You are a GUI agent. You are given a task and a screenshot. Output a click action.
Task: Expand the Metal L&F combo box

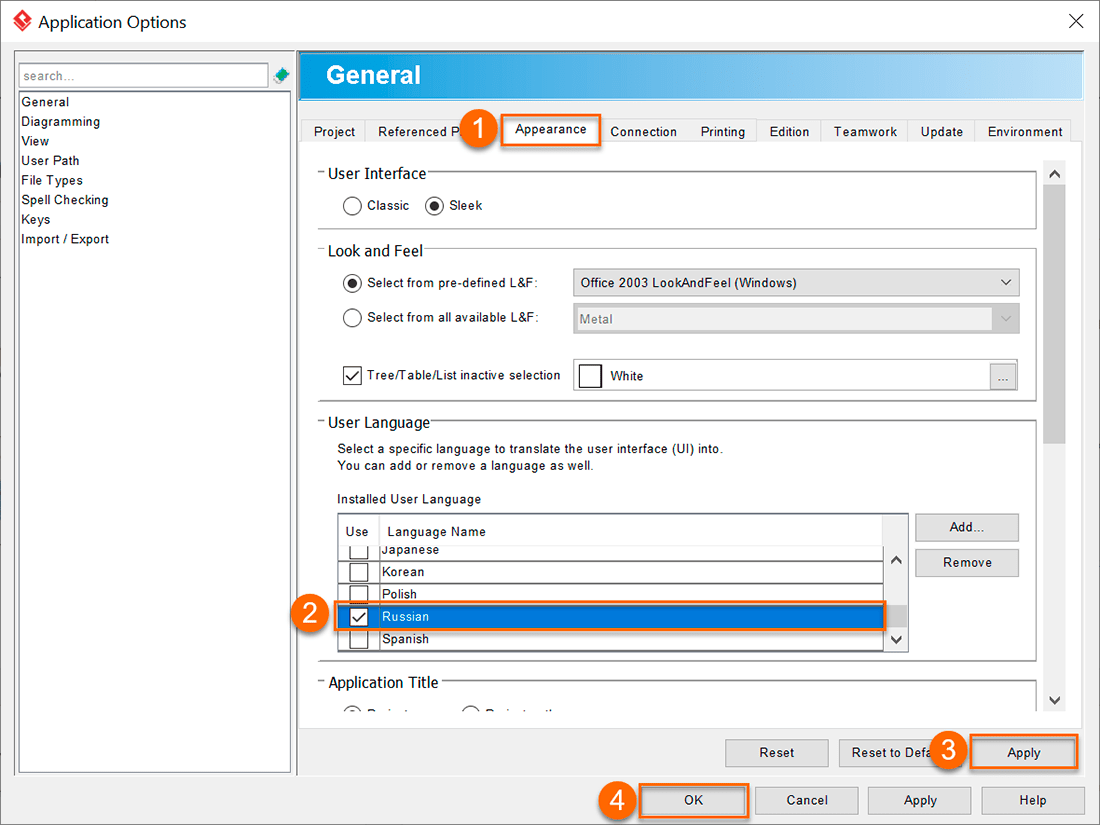coord(1006,319)
